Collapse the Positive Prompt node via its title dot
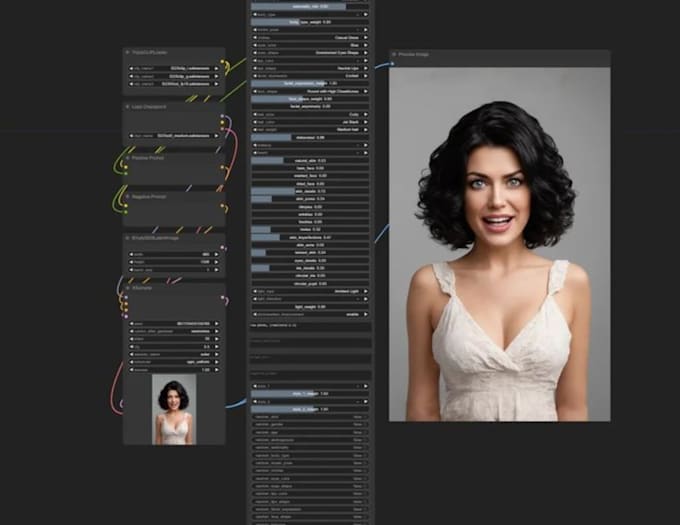680x525 pixels. (128, 157)
